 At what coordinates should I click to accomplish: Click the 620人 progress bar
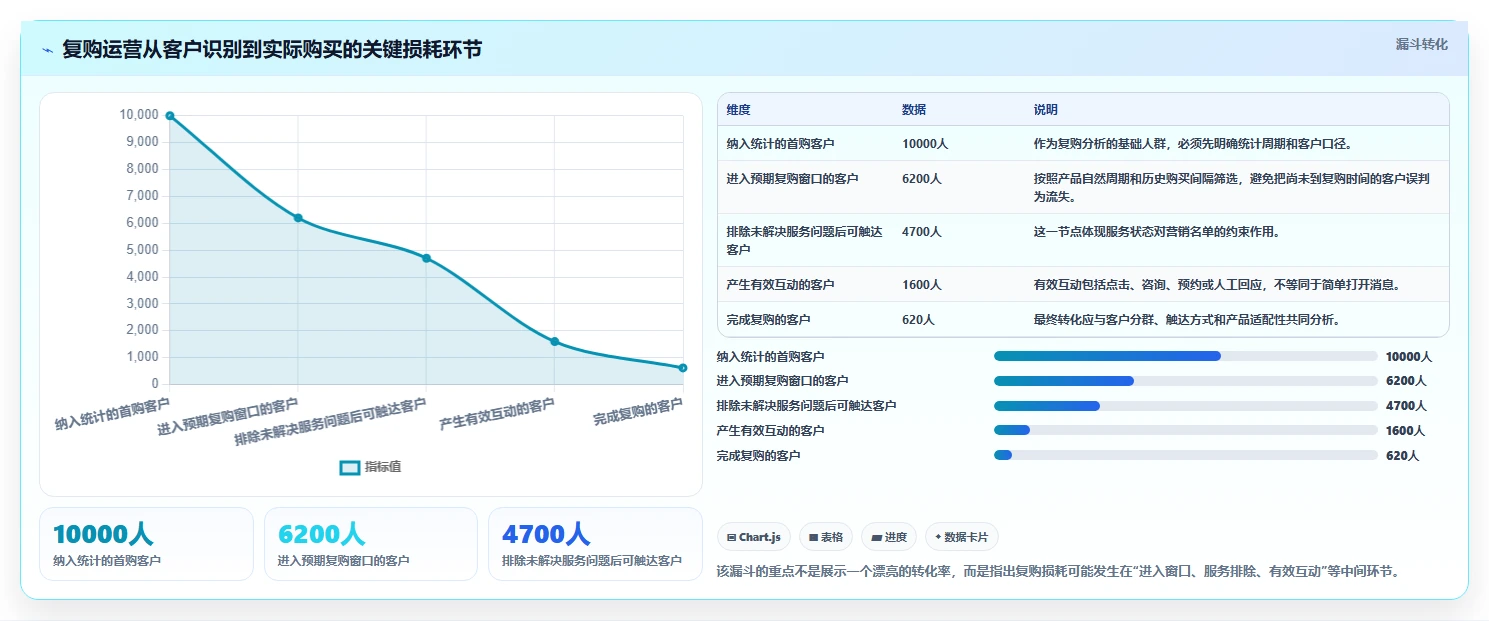point(1186,455)
